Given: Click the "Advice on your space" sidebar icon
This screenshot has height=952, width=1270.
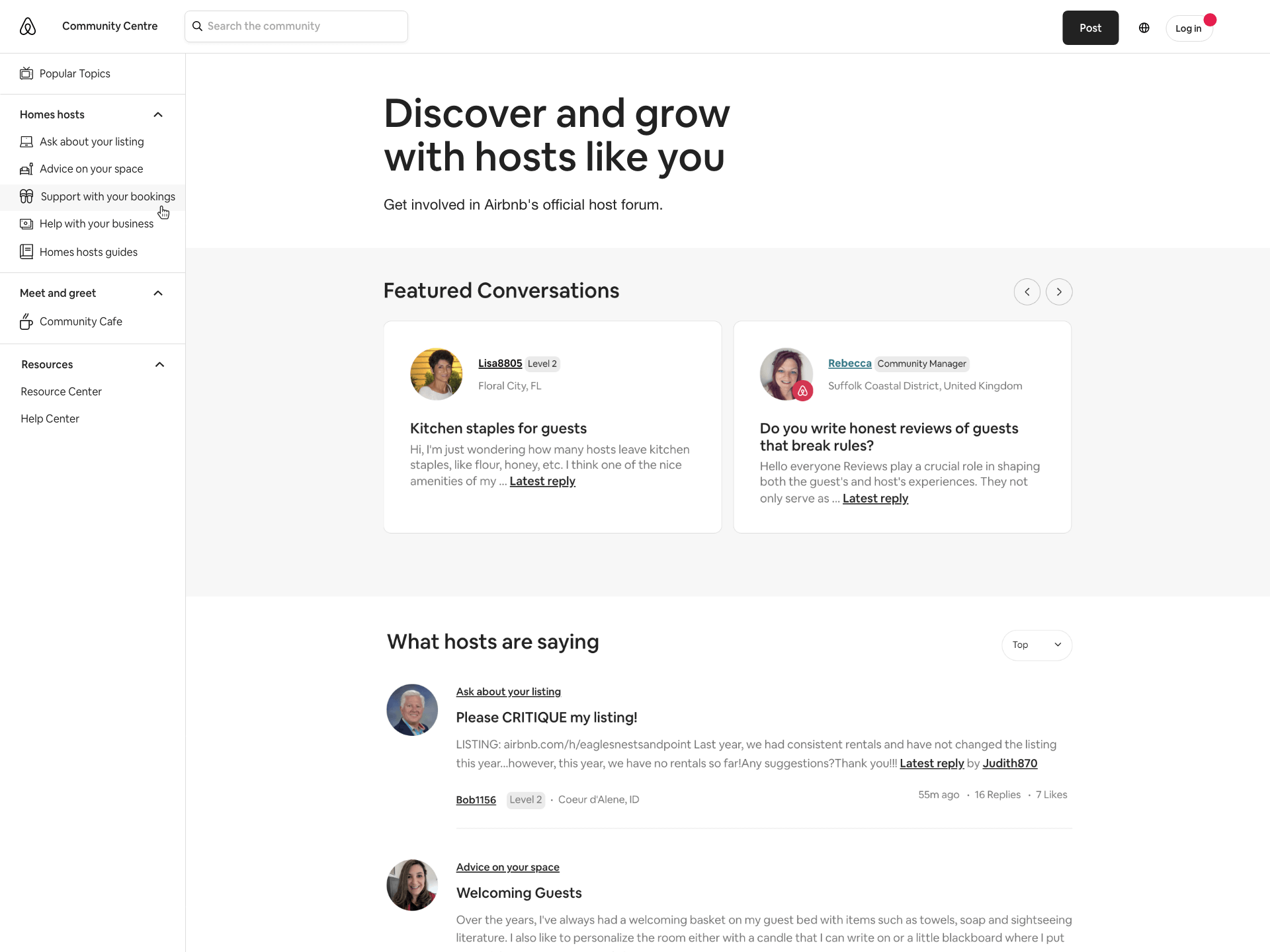Looking at the screenshot, I should [x=26, y=169].
